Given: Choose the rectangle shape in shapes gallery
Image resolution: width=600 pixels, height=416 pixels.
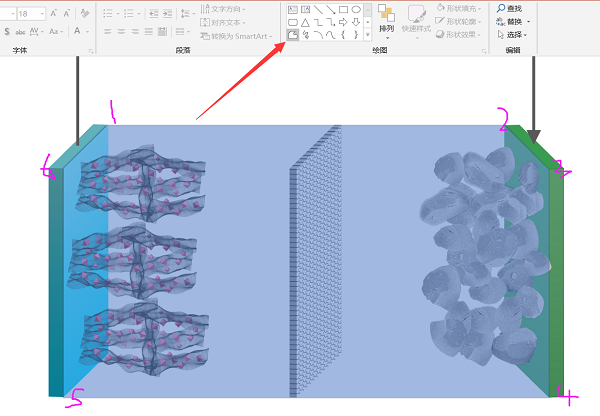Looking at the screenshot, I should (343, 9).
